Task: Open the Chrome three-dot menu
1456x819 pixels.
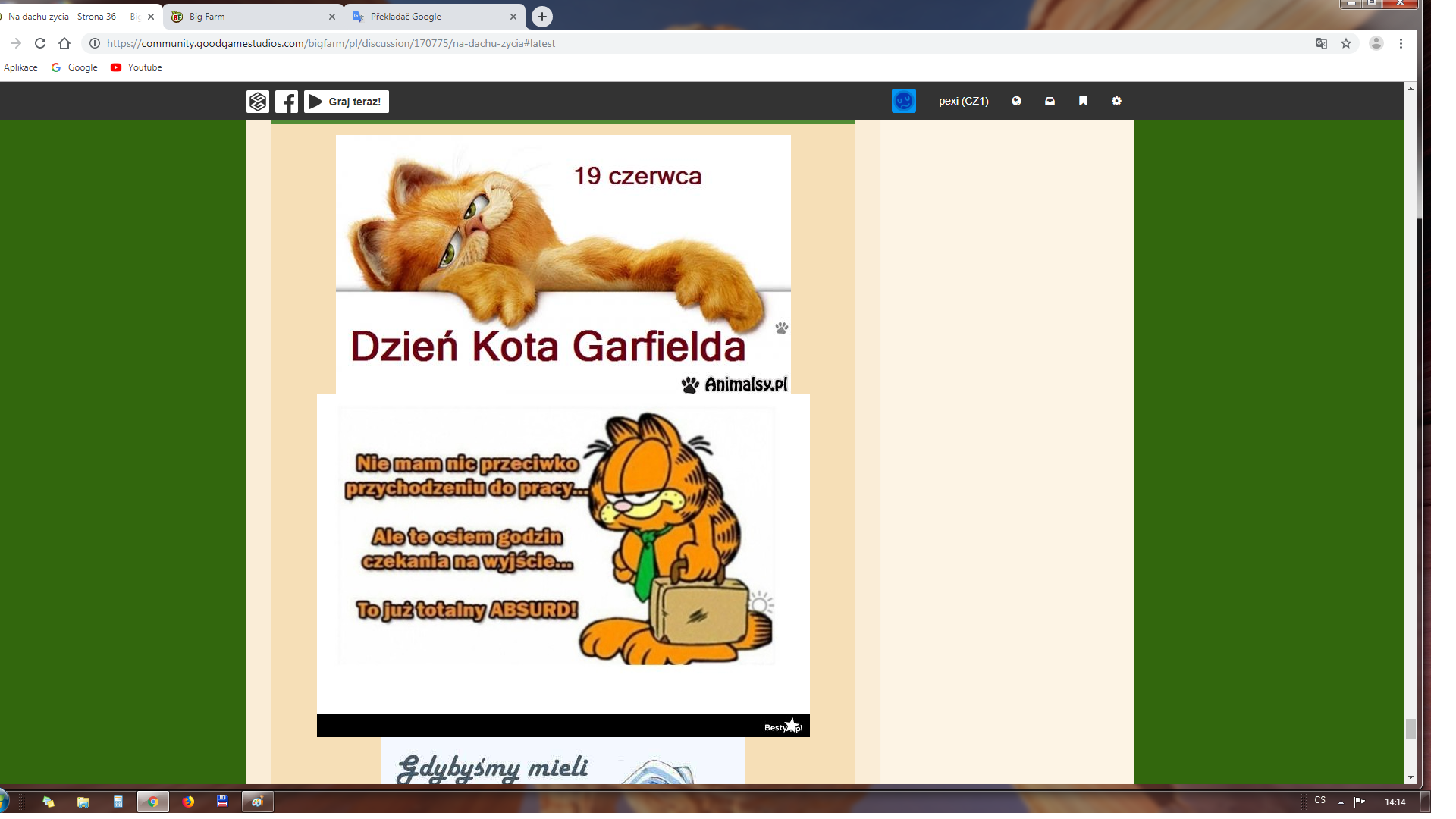Action: click(x=1401, y=43)
